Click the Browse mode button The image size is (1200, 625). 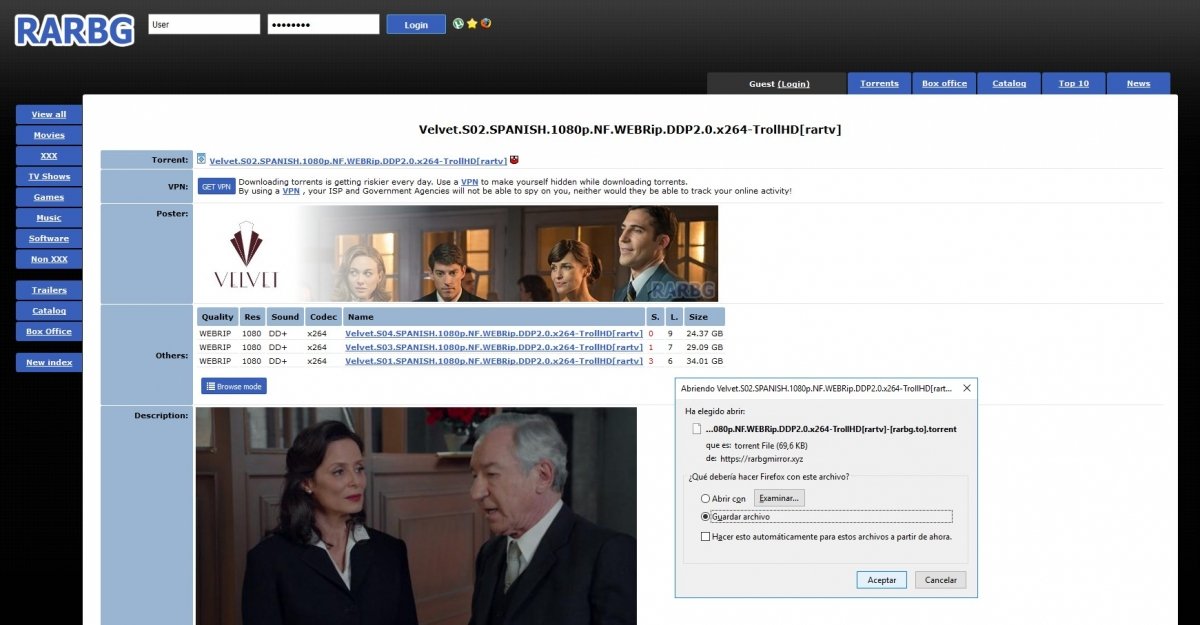tap(234, 386)
